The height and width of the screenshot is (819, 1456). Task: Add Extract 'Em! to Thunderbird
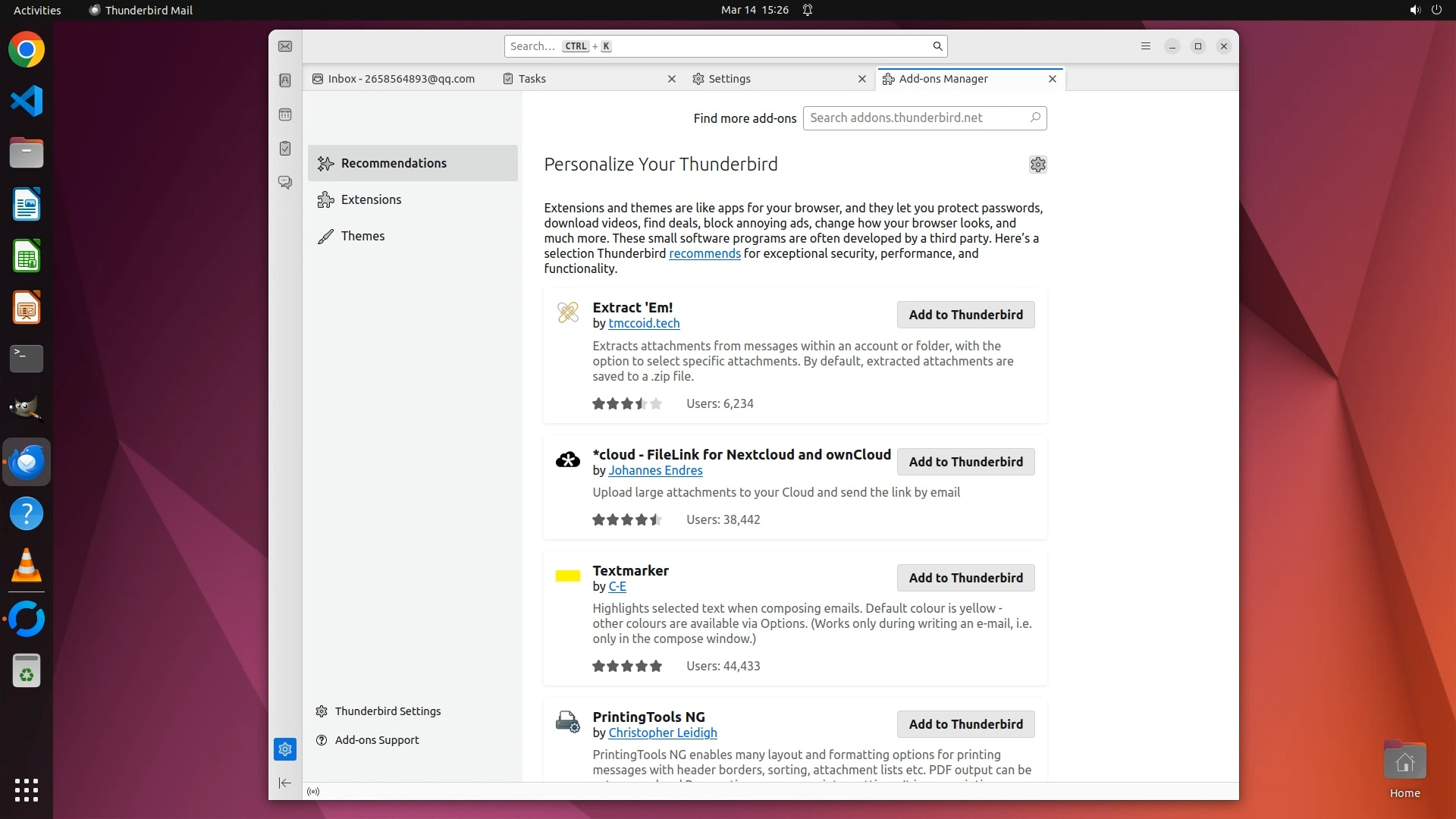point(965,315)
